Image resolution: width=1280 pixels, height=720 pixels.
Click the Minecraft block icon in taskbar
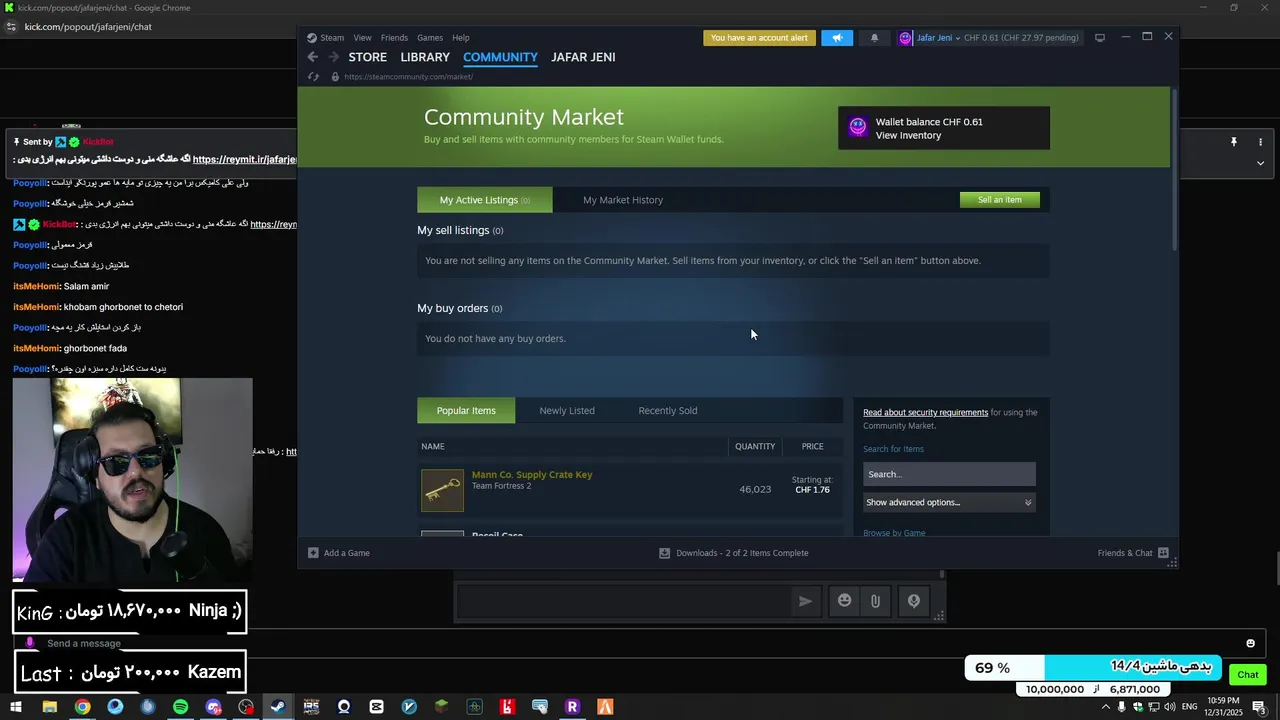coord(442,707)
